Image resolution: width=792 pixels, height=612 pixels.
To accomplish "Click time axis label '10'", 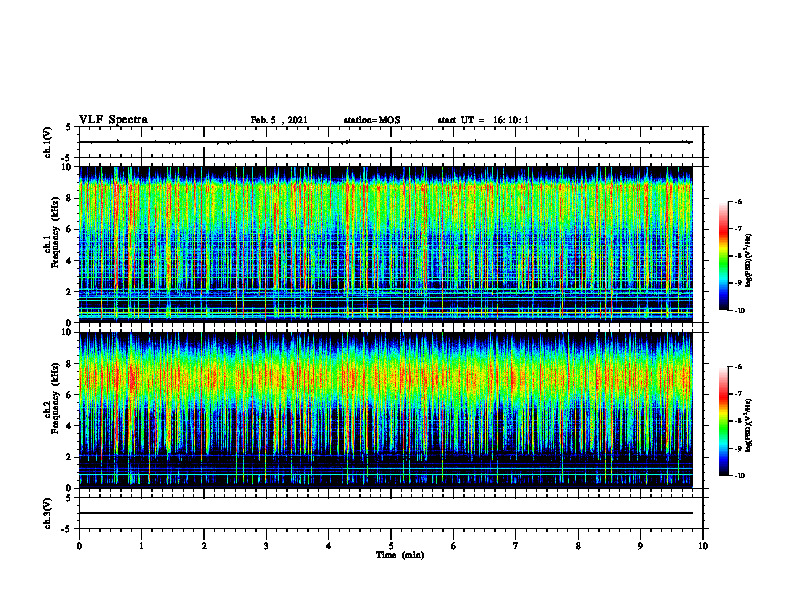I will 703,546.
